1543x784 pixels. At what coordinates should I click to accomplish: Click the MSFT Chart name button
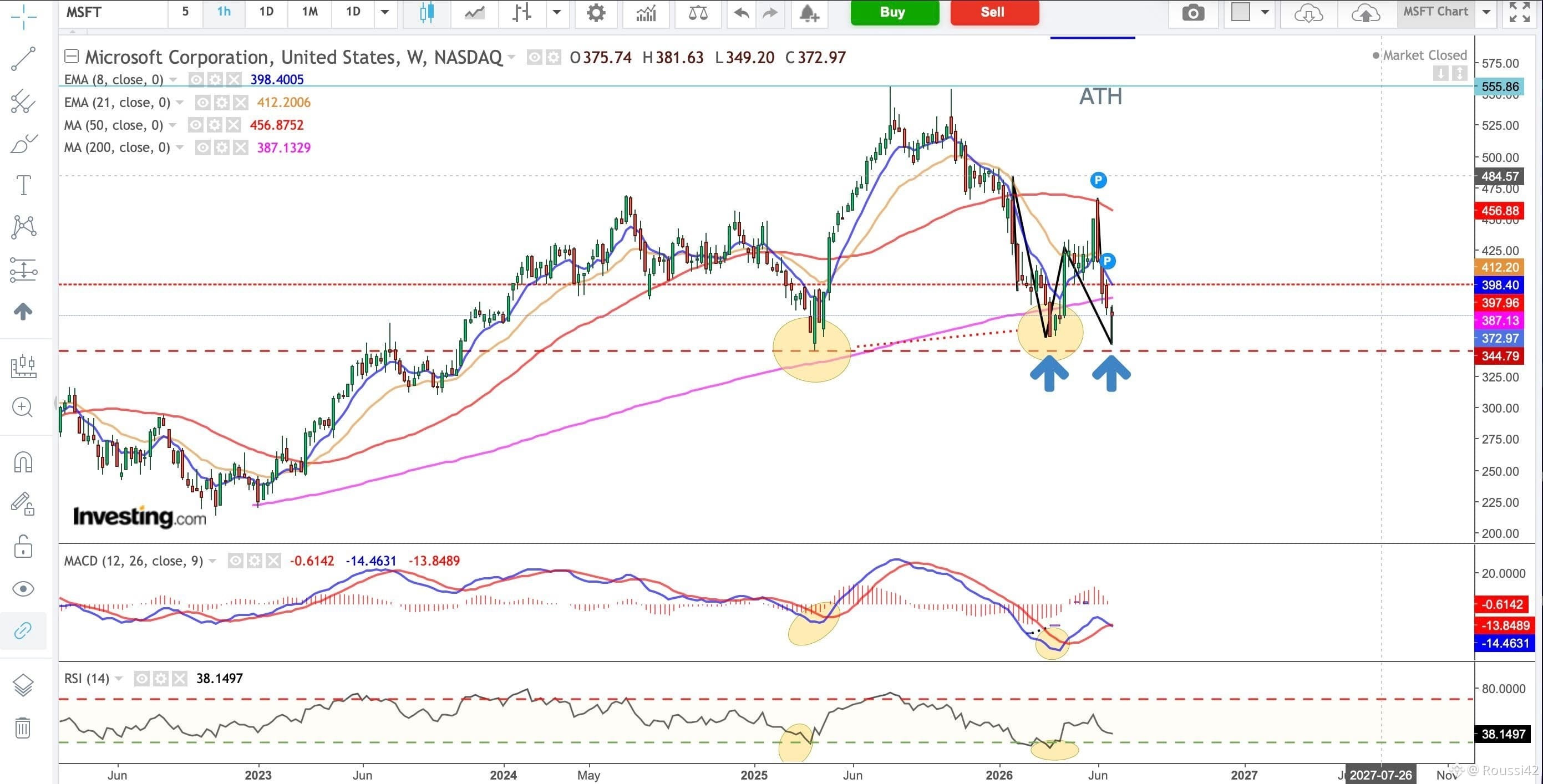(x=1436, y=12)
